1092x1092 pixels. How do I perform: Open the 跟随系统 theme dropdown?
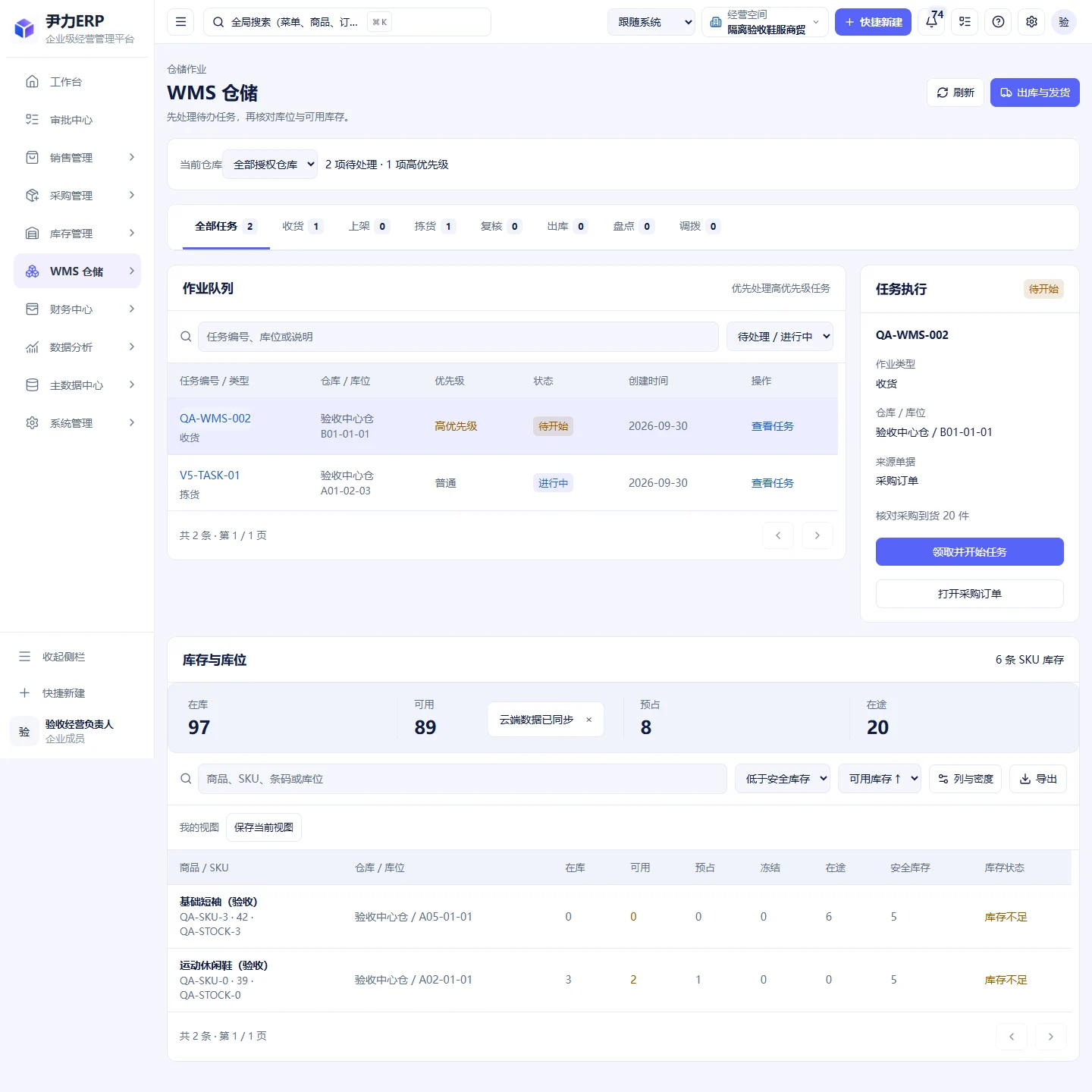point(651,22)
